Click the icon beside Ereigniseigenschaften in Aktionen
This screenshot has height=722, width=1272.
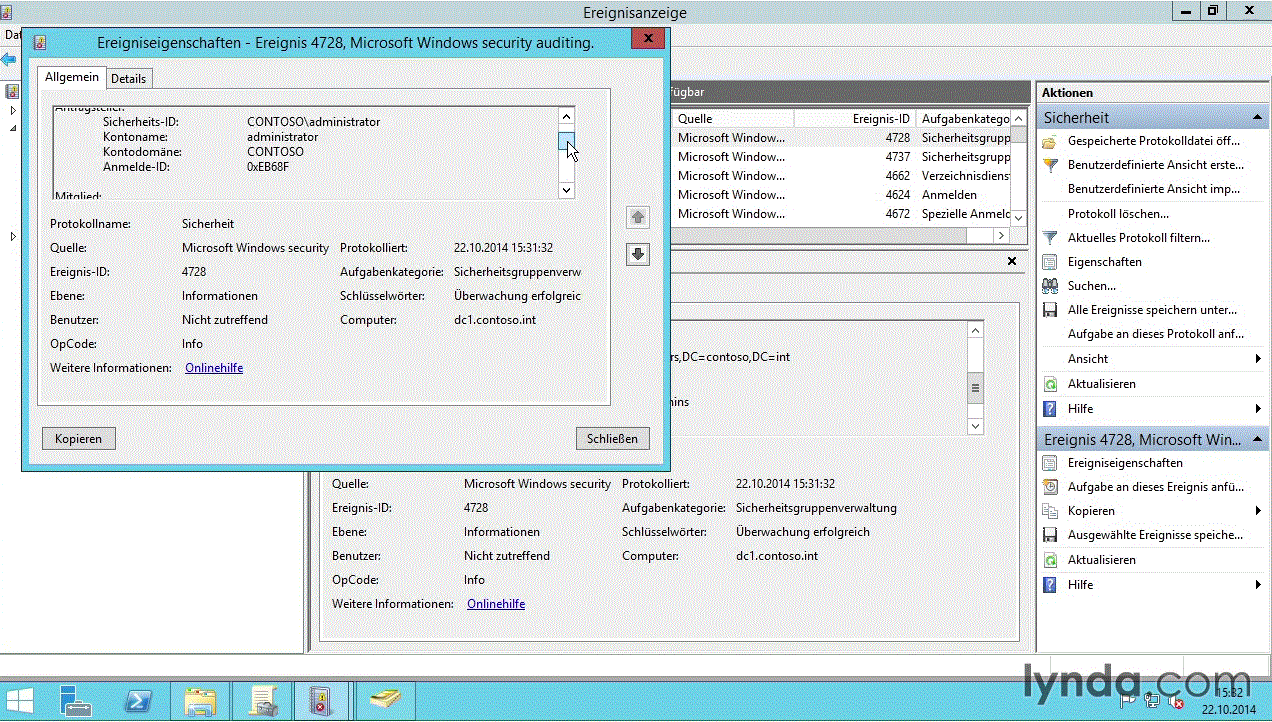(x=1049, y=463)
